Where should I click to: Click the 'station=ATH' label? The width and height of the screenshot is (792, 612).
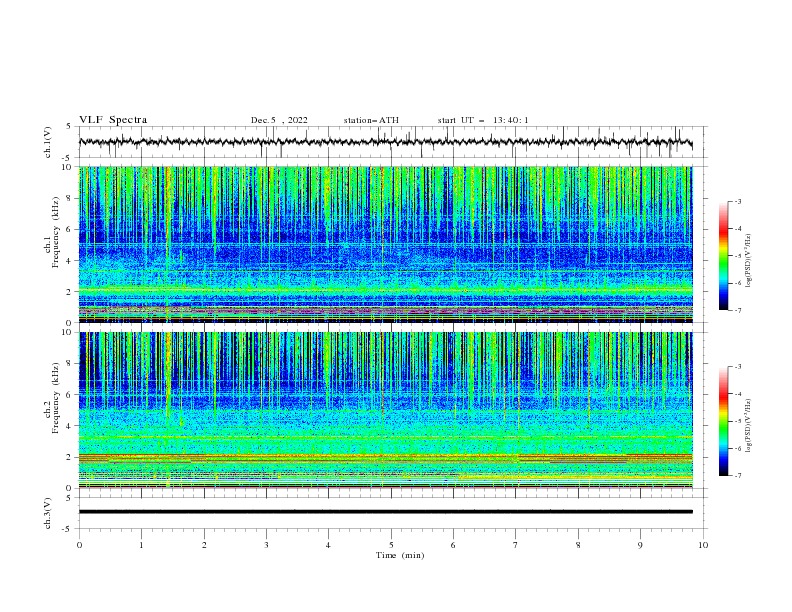coord(371,120)
